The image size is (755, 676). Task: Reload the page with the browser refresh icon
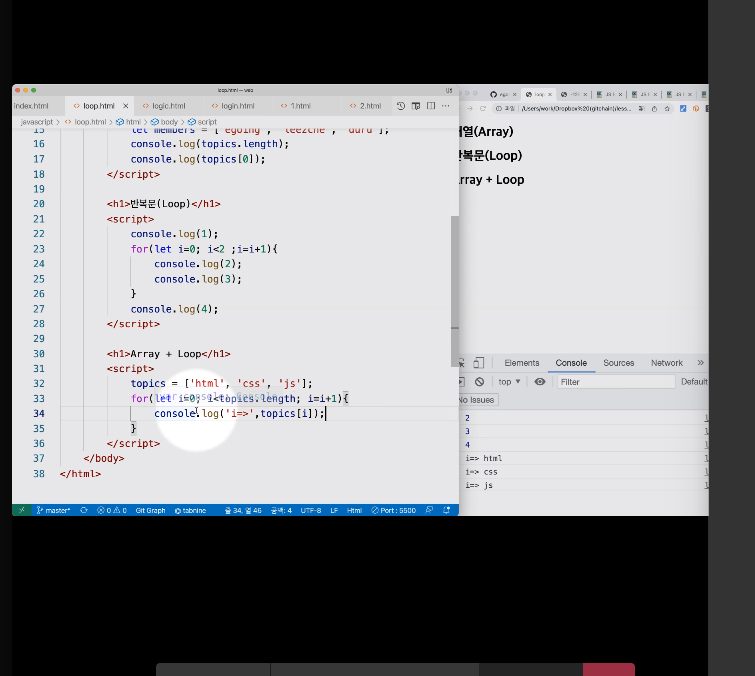[482, 109]
